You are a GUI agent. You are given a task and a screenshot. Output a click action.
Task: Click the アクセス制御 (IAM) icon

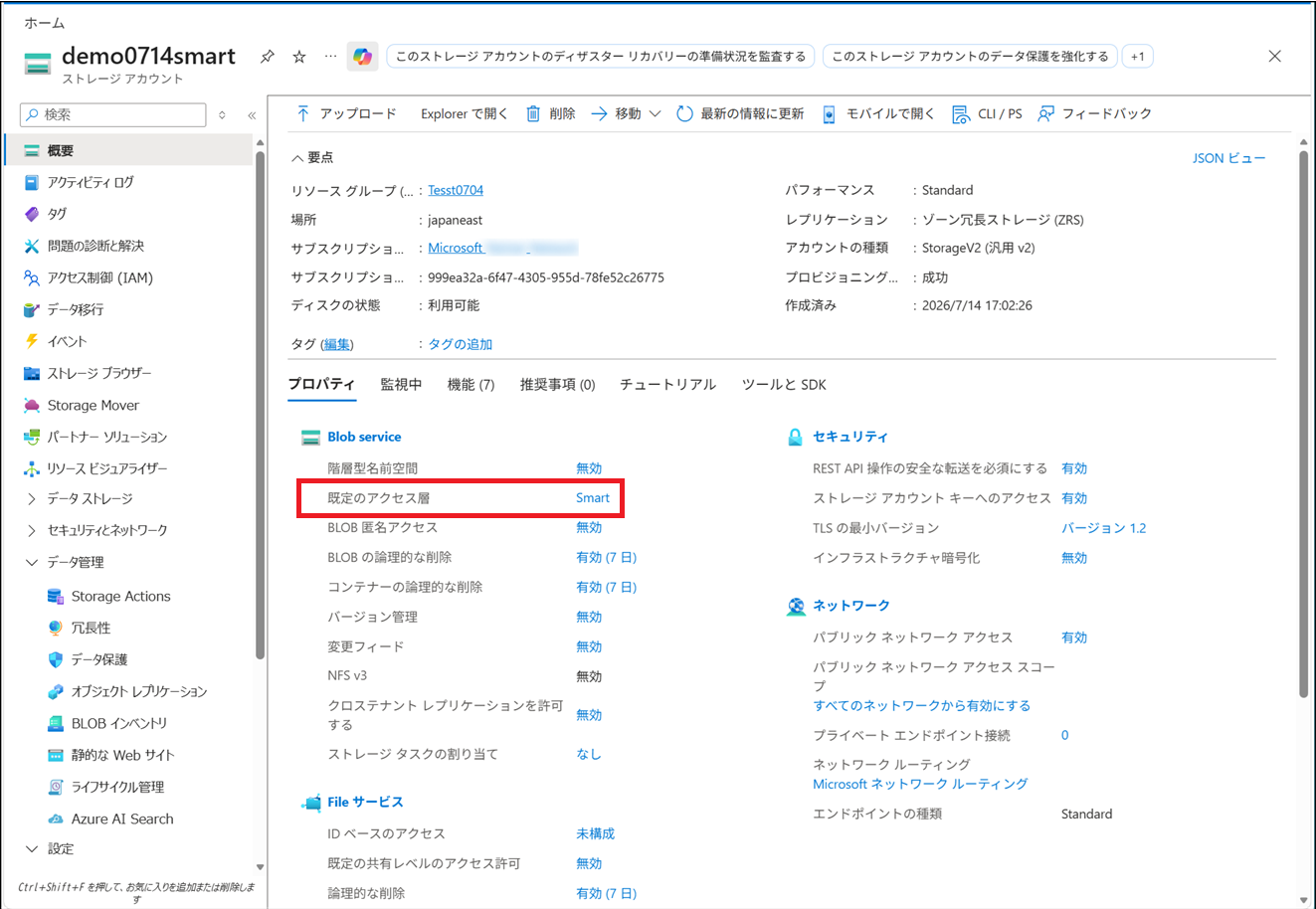(32, 277)
